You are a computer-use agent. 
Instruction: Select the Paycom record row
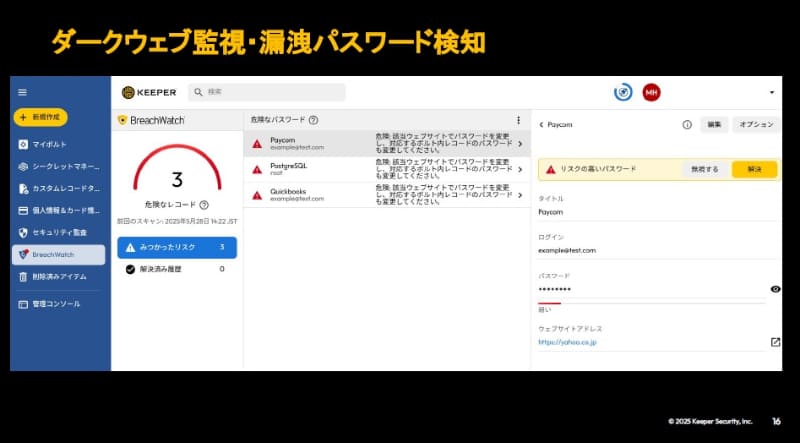(387, 143)
